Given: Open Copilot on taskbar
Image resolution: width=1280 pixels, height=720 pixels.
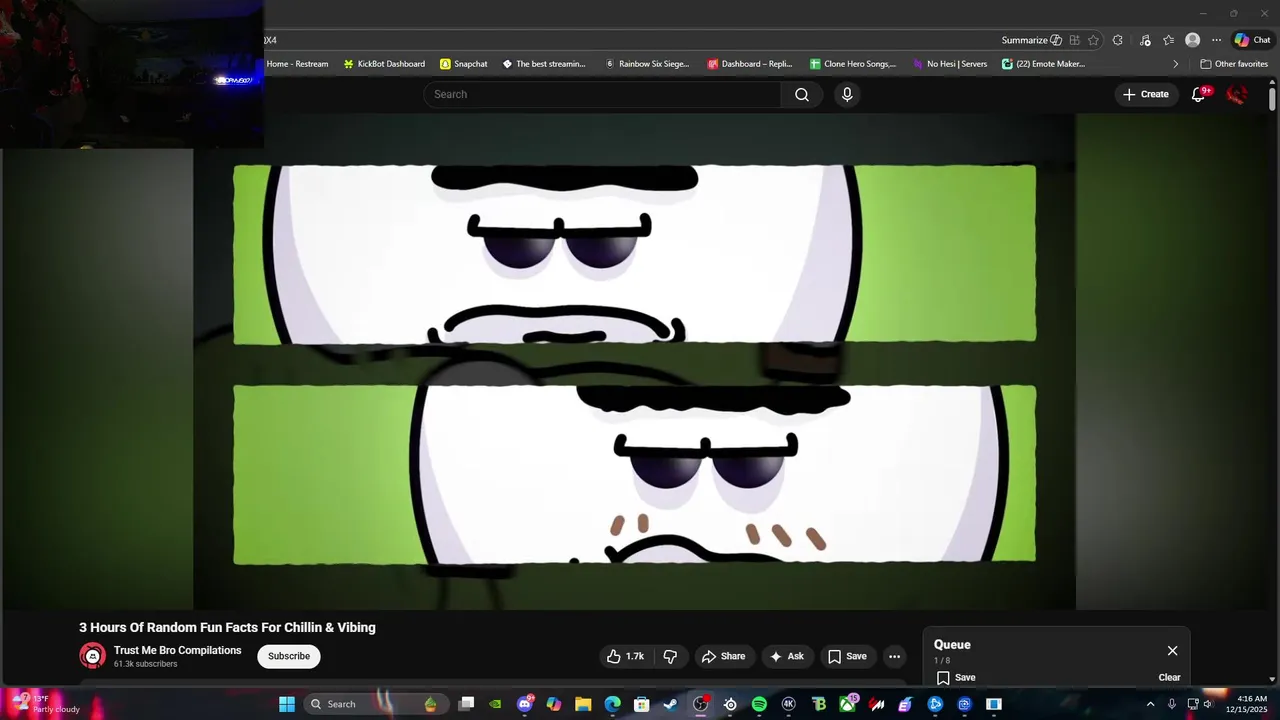Looking at the screenshot, I should point(554,704).
